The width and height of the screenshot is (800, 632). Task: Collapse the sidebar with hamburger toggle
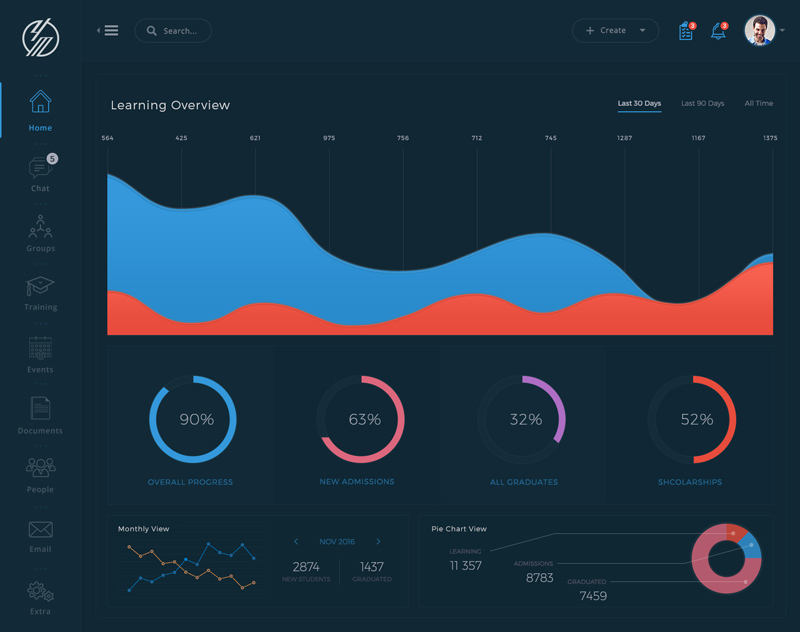click(x=108, y=31)
